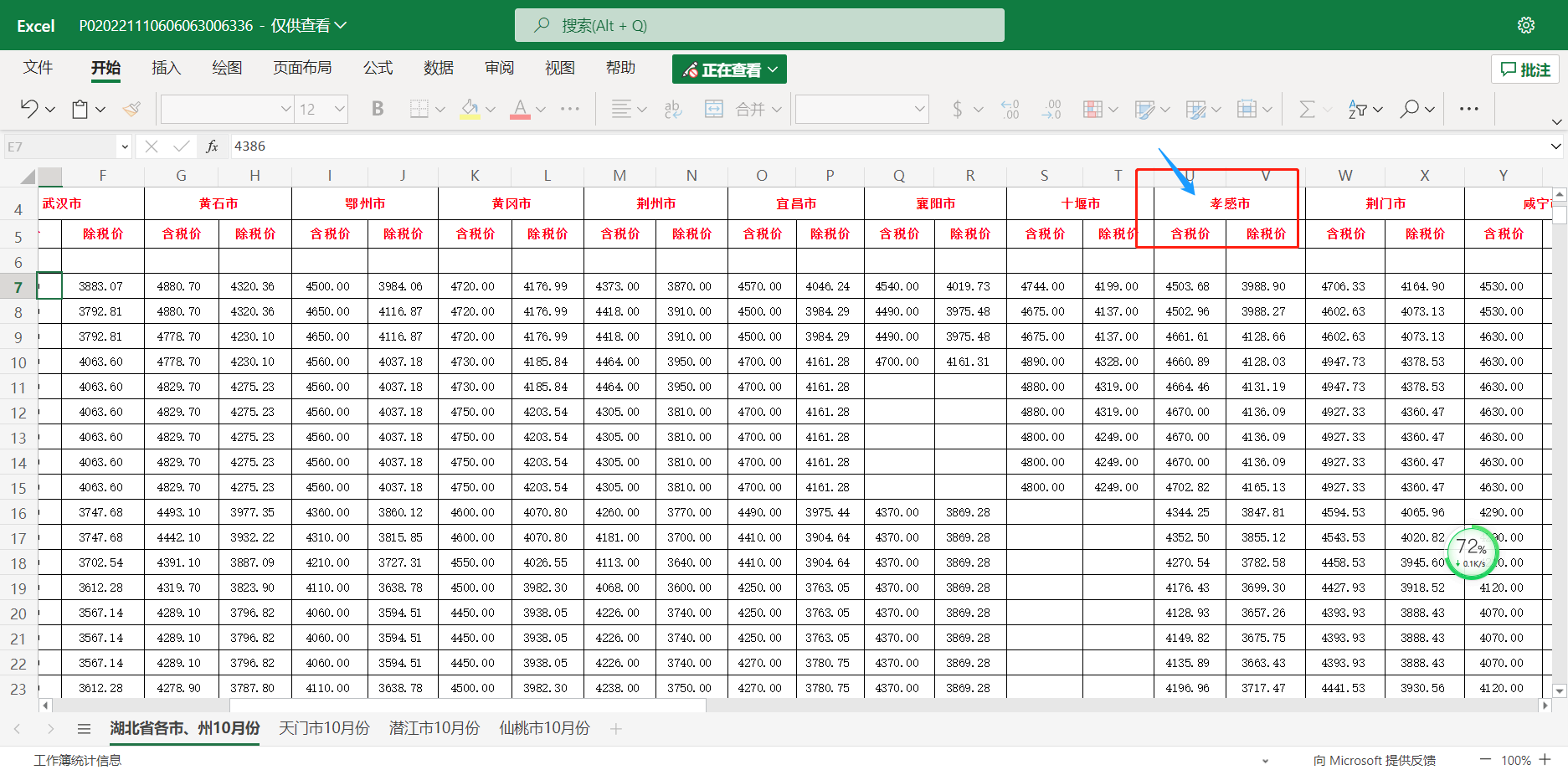This screenshot has height=770, width=1568.
Task: Switch to the 审阅 tab
Action: (499, 68)
